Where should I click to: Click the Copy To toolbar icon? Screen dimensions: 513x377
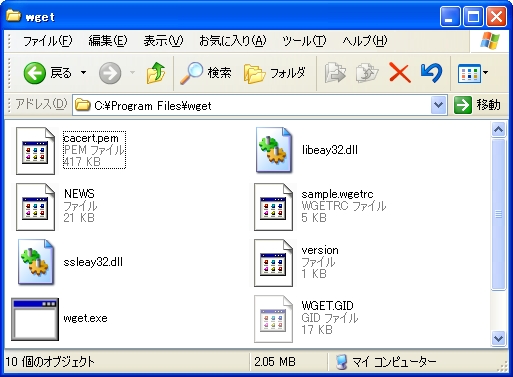367,73
